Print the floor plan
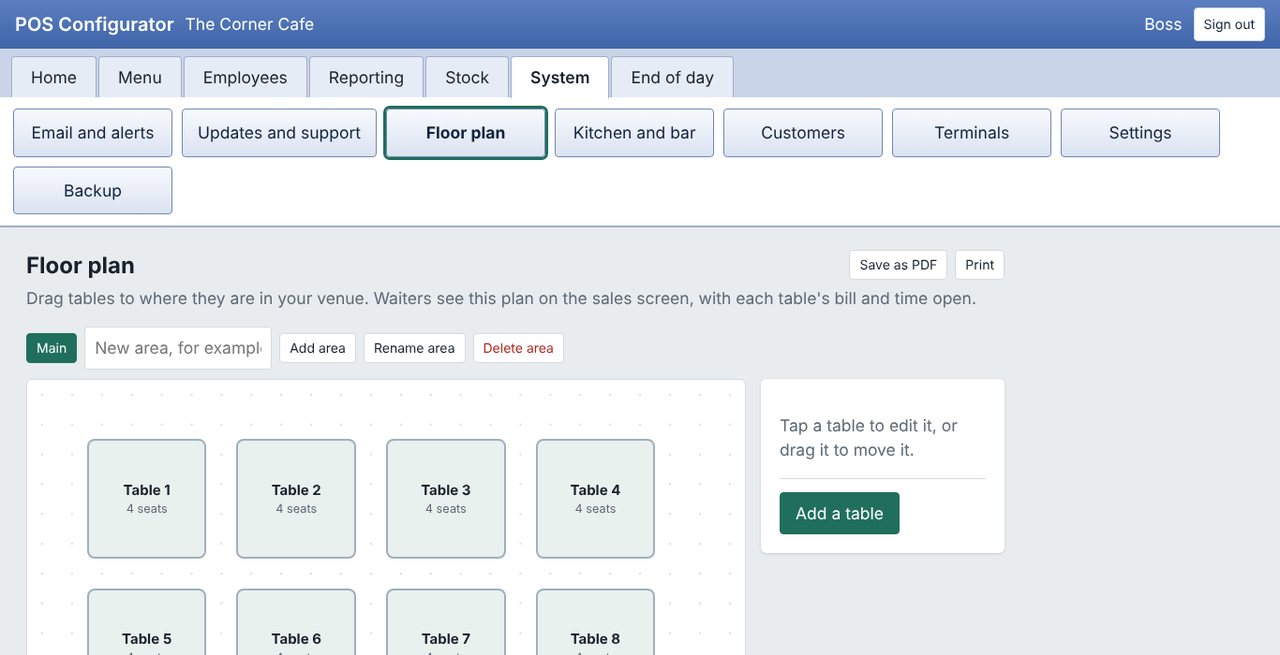 tap(980, 265)
